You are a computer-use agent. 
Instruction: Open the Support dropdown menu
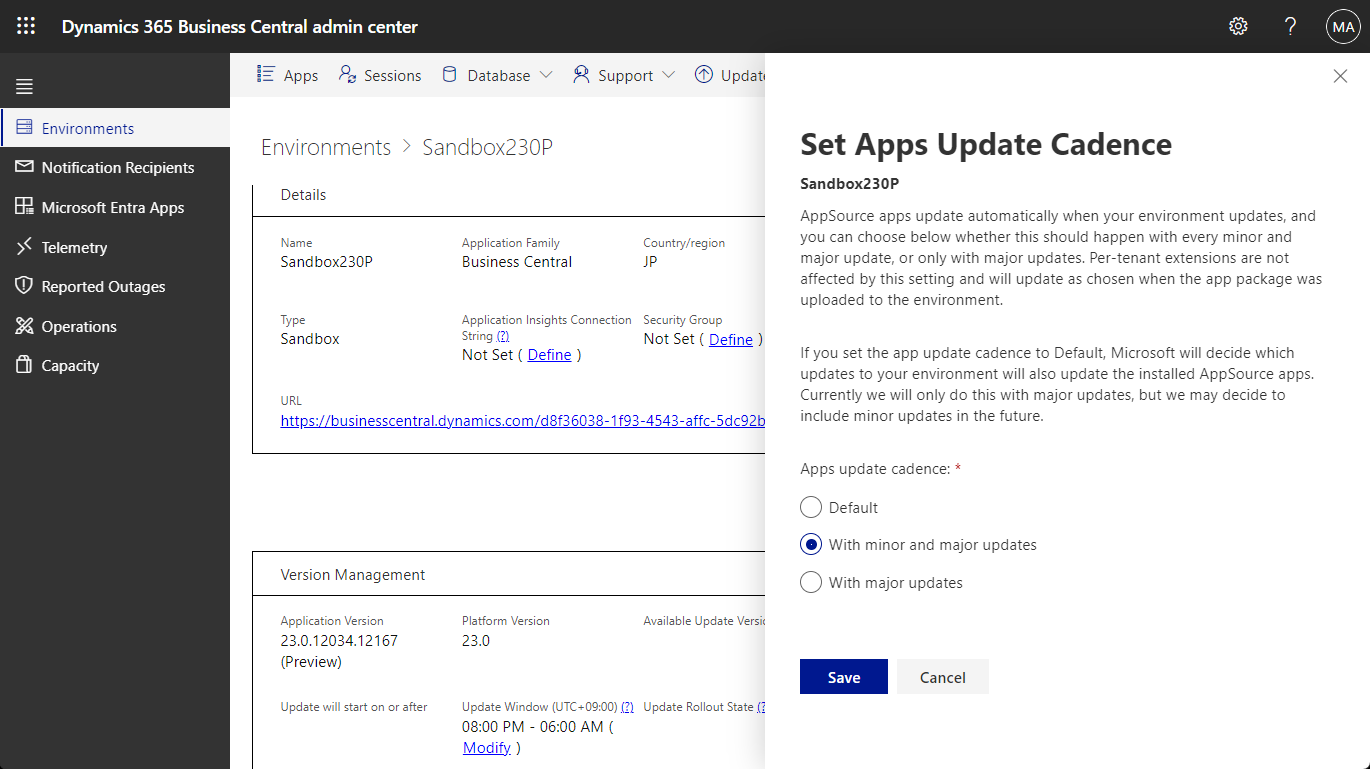(667, 74)
